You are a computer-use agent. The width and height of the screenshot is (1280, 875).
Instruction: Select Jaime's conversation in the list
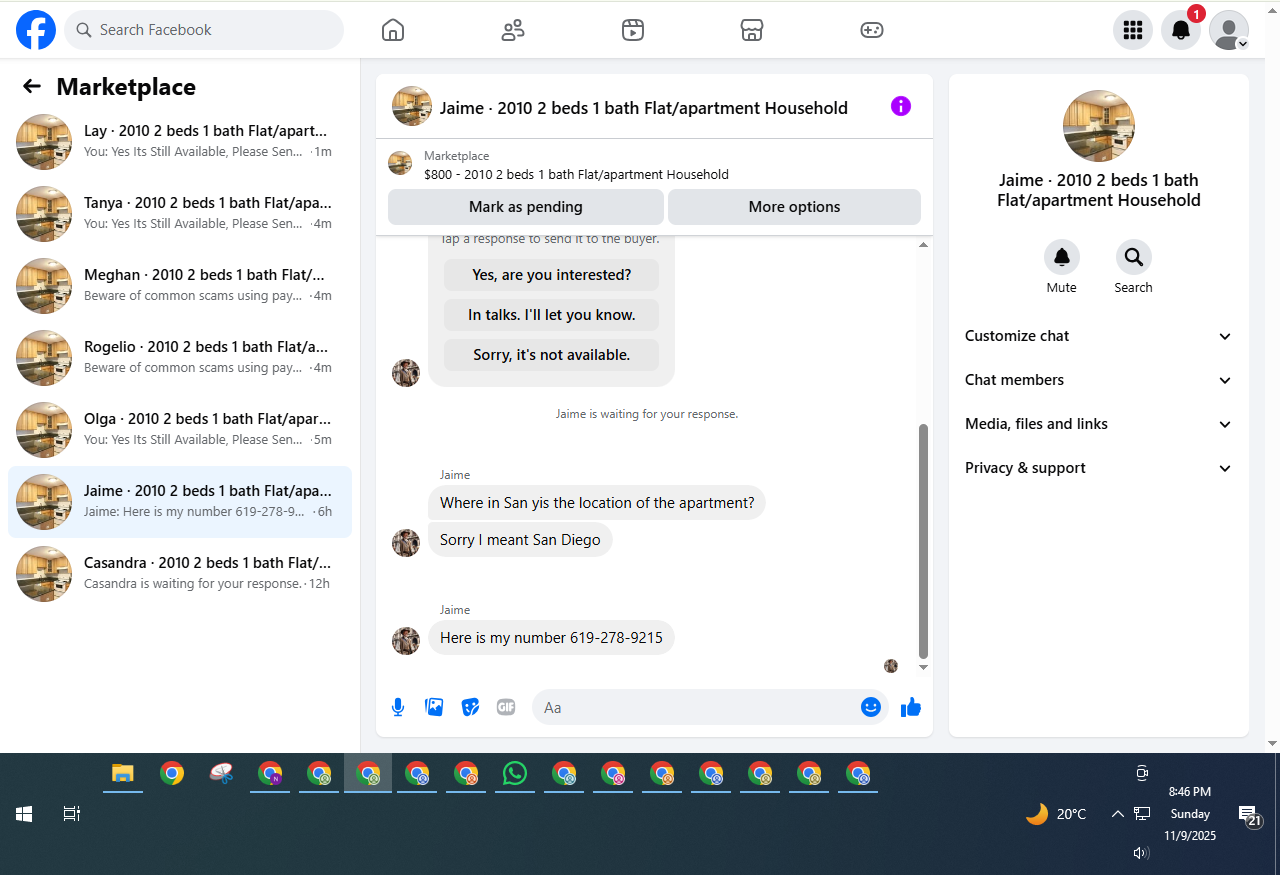tap(180, 502)
